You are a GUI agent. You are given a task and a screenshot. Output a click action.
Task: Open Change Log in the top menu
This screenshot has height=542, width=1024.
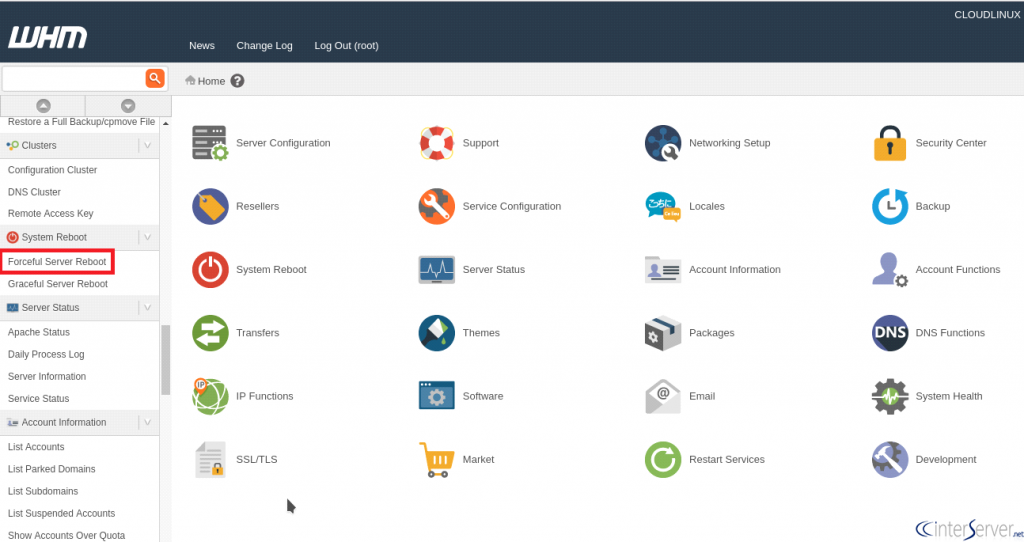(x=264, y=46)
